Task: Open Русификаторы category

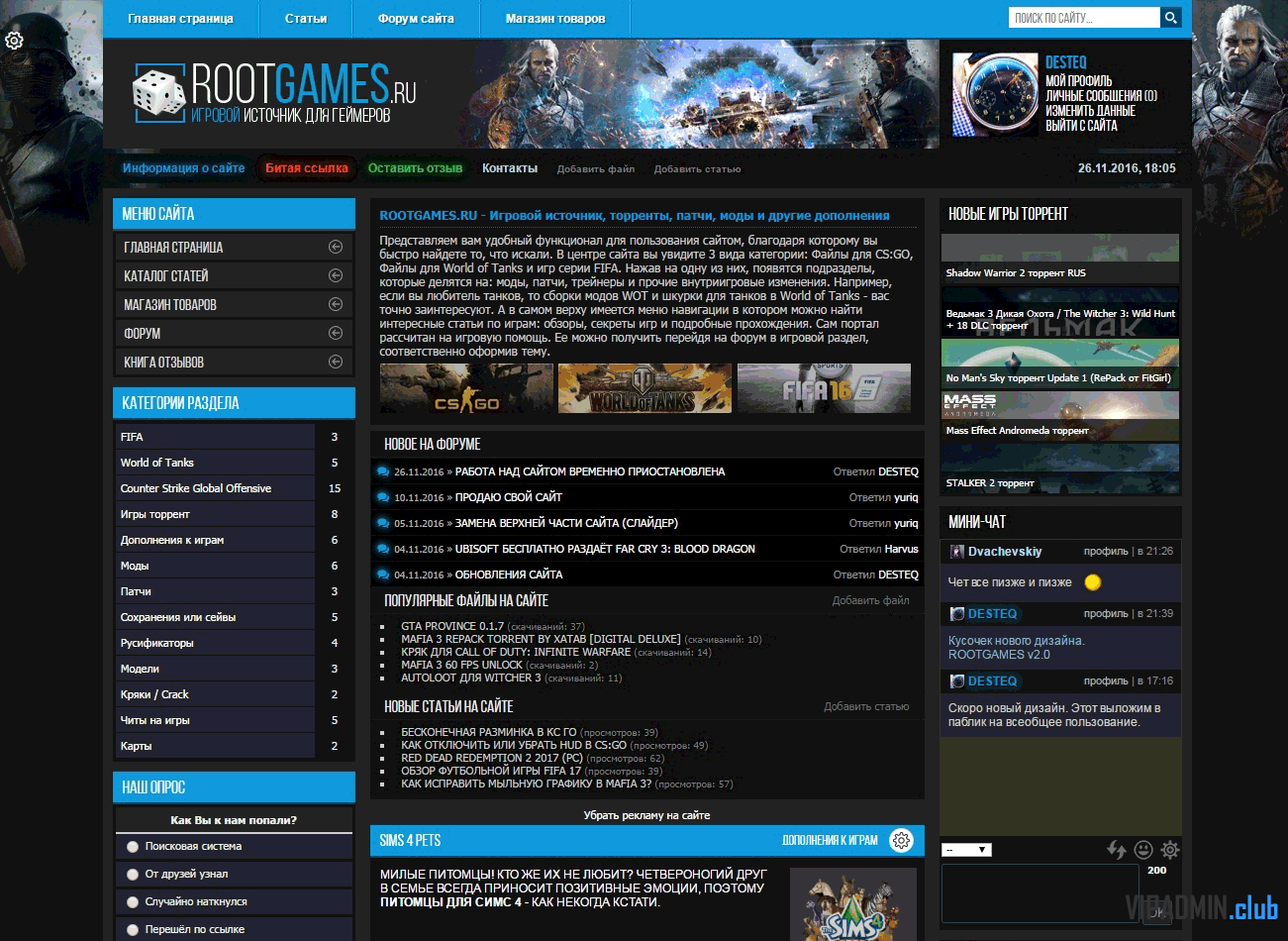Action: click(157, 643)
